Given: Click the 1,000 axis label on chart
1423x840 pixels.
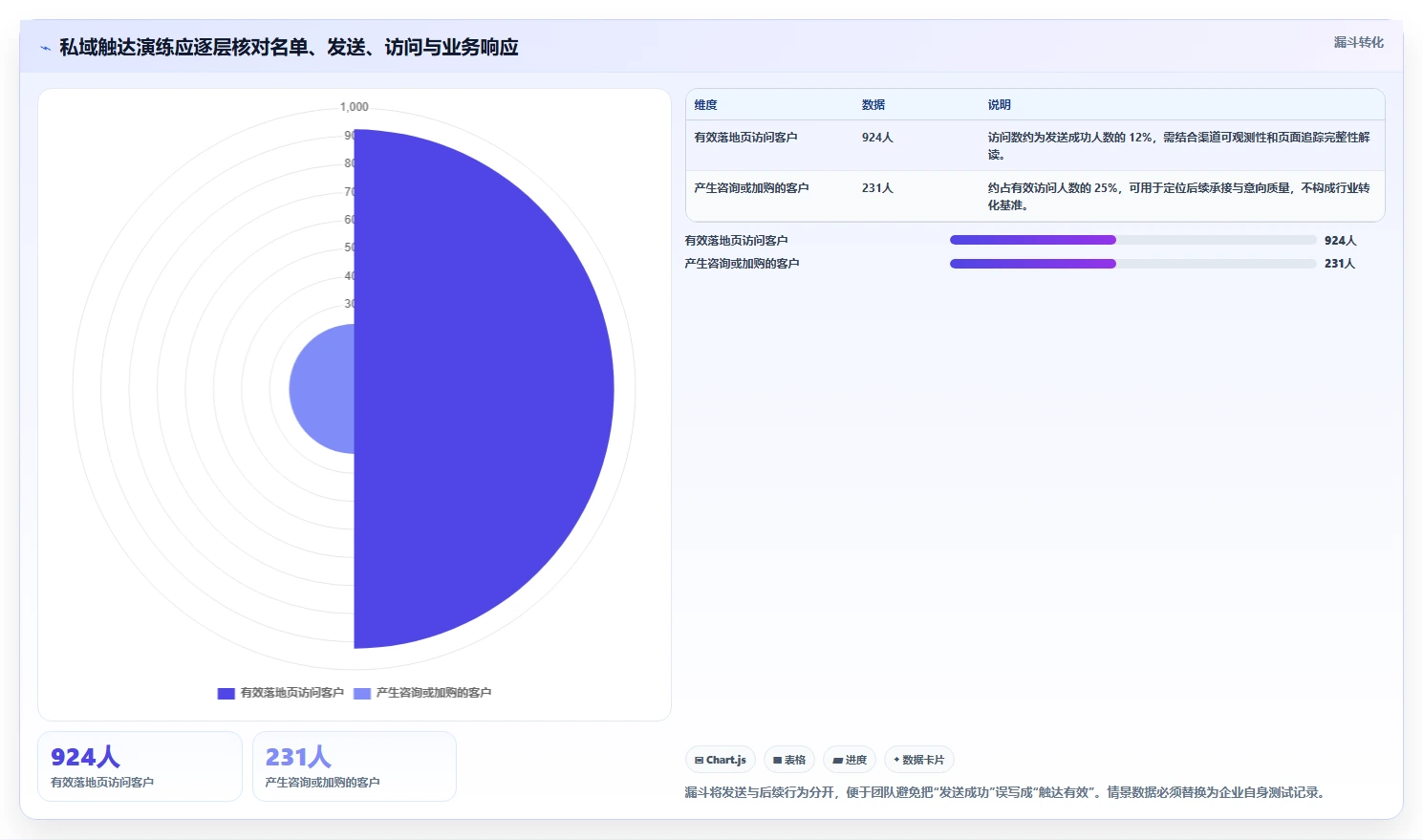Looking at the screenshot, I should [354, 107].
